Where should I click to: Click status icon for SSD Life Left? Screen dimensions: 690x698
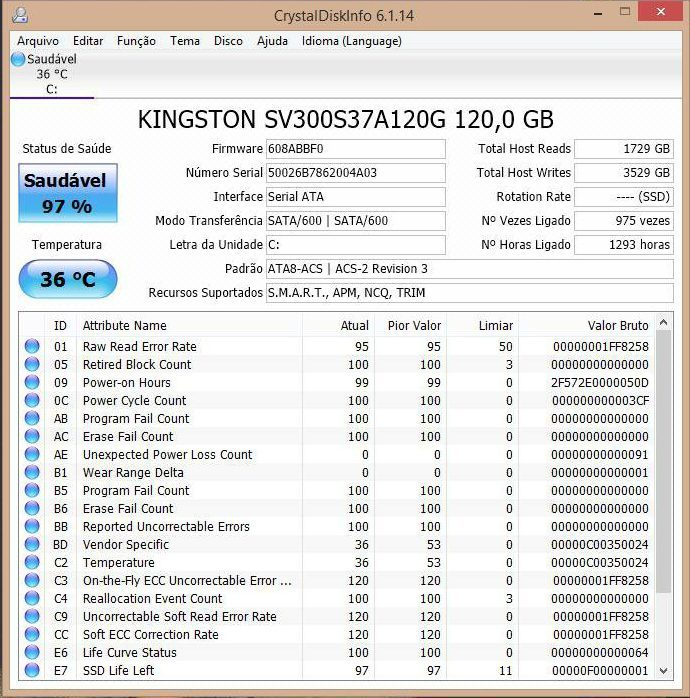32,670
